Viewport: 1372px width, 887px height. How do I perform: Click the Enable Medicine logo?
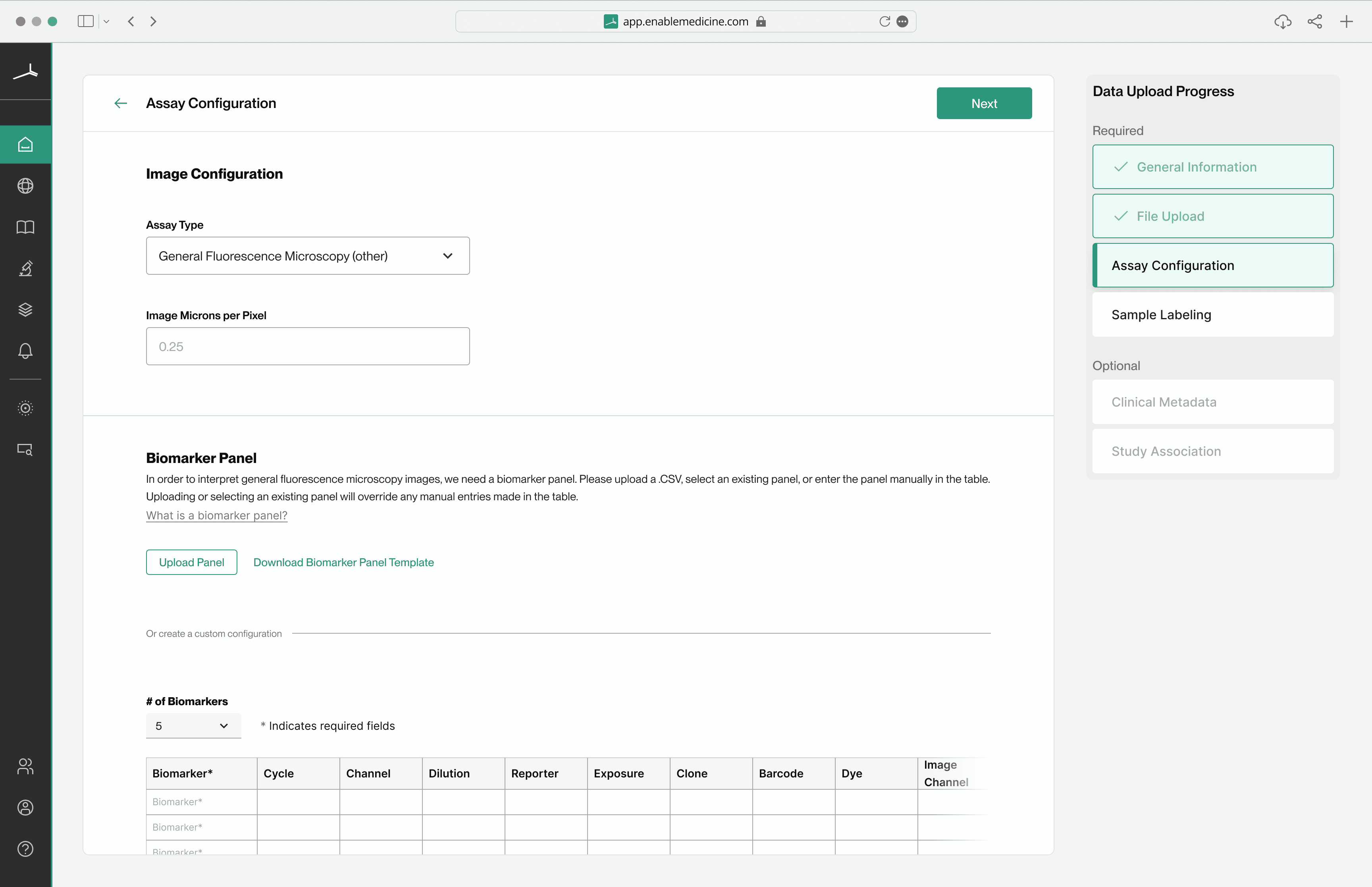click(25, 72)
